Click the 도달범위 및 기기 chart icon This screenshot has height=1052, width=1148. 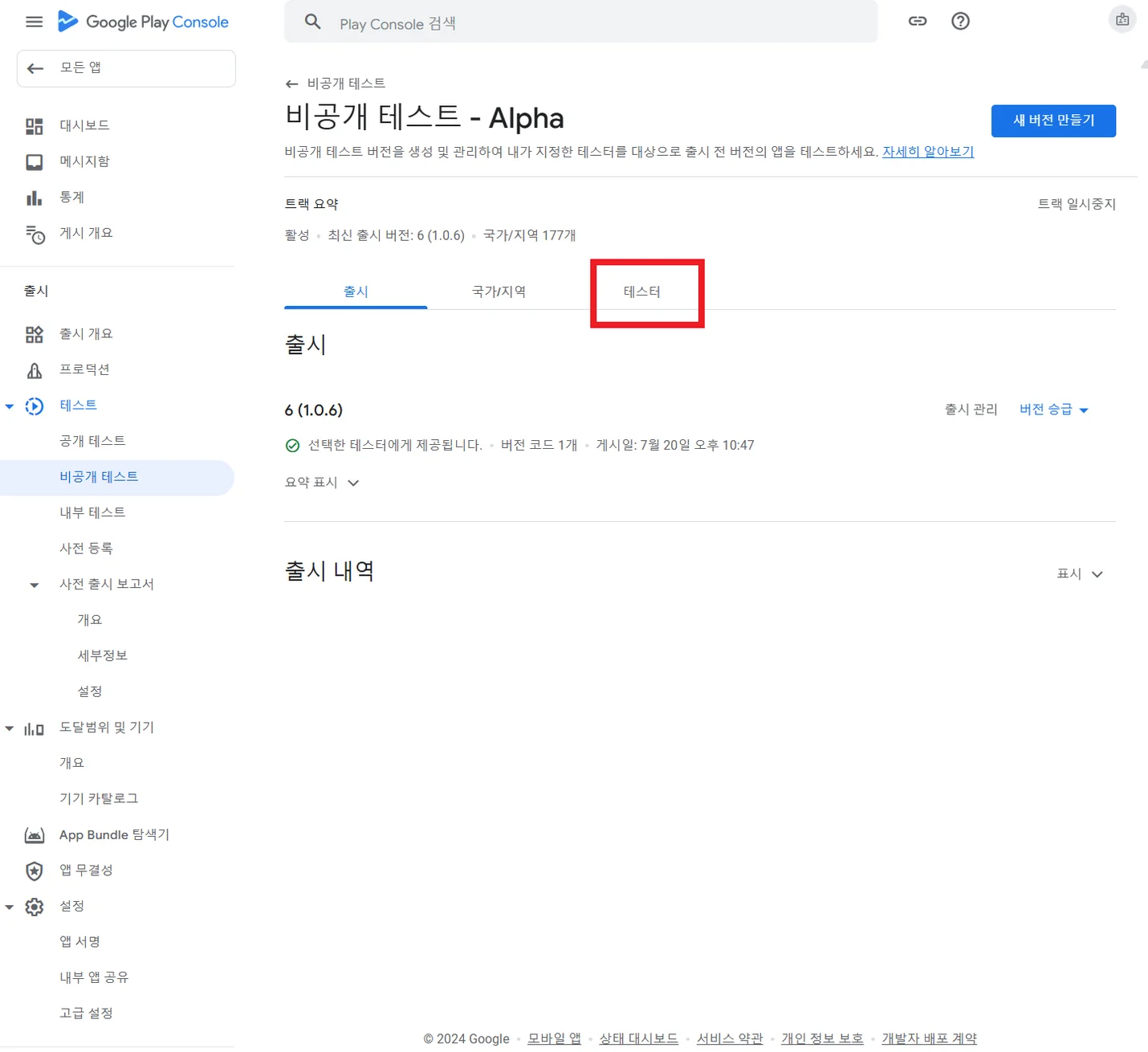click(x=34, y=728)
